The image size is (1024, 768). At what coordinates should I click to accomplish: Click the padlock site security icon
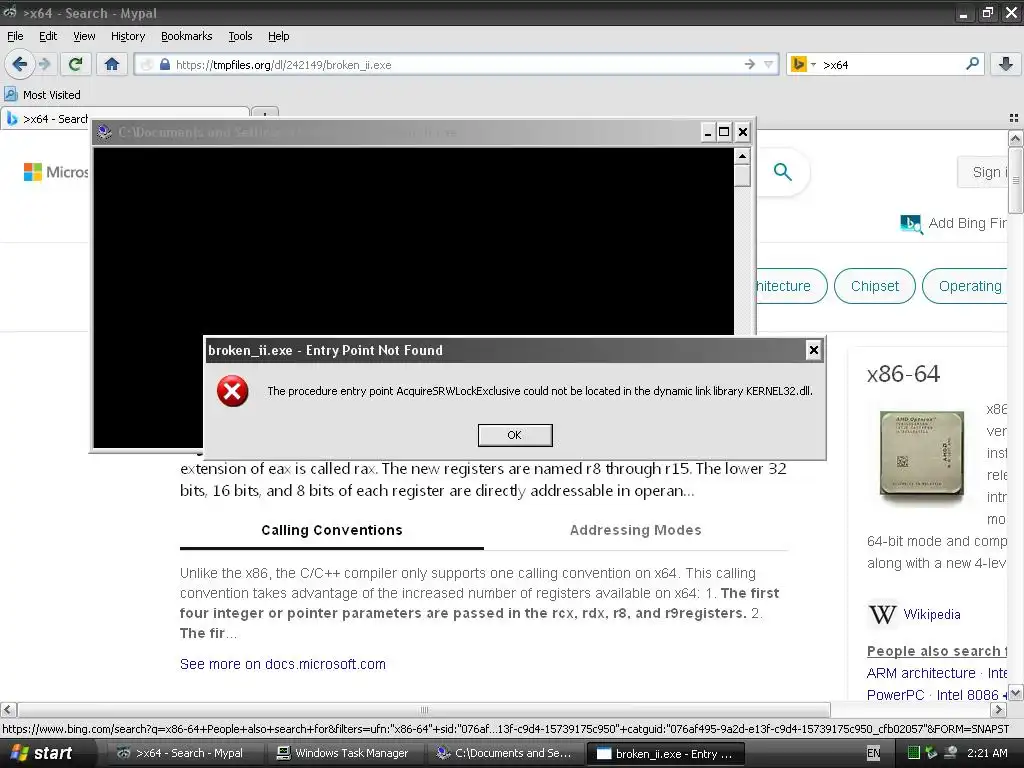[165, 64]
